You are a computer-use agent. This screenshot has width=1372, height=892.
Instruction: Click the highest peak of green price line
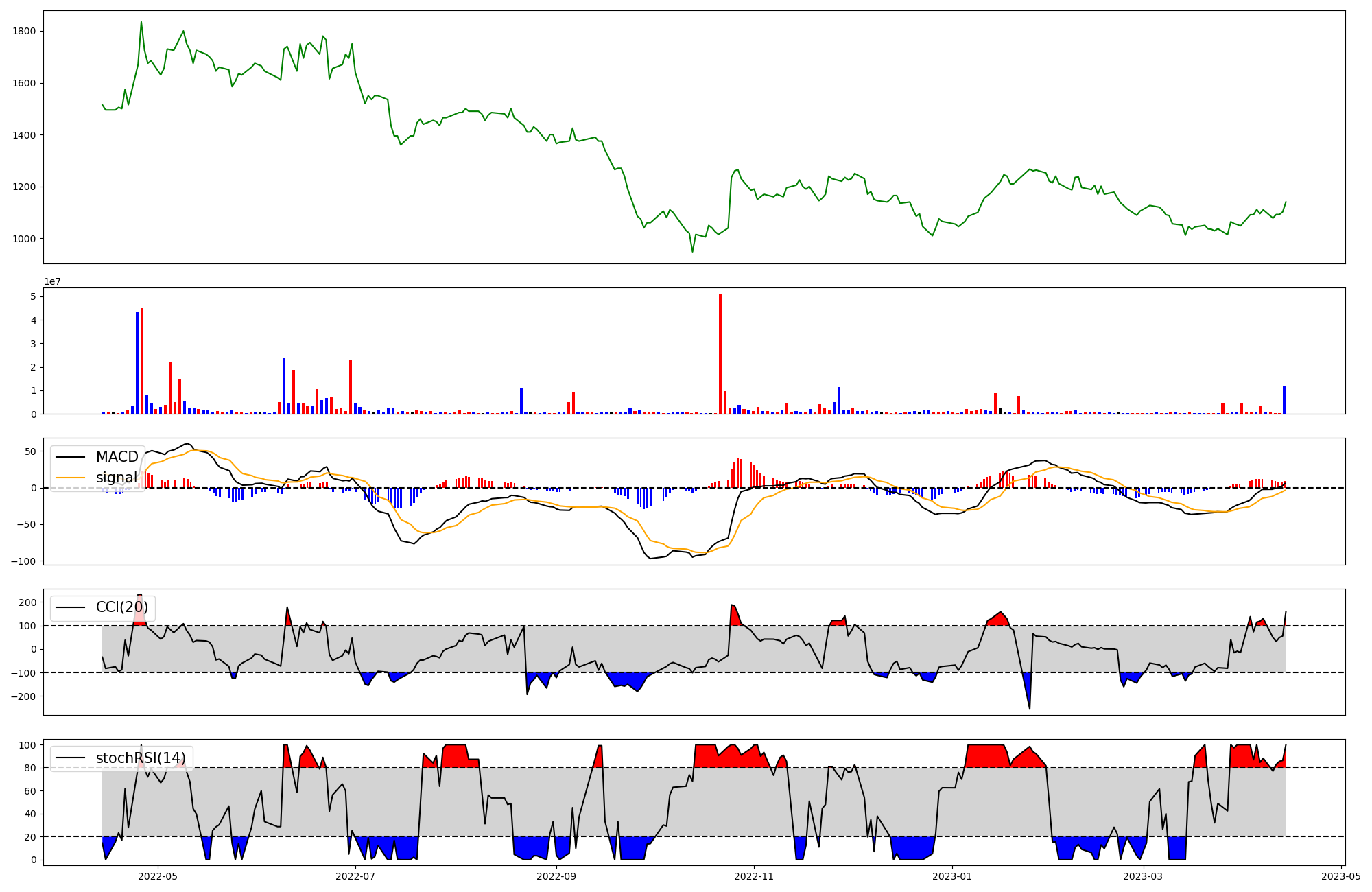tap(141, 23)
